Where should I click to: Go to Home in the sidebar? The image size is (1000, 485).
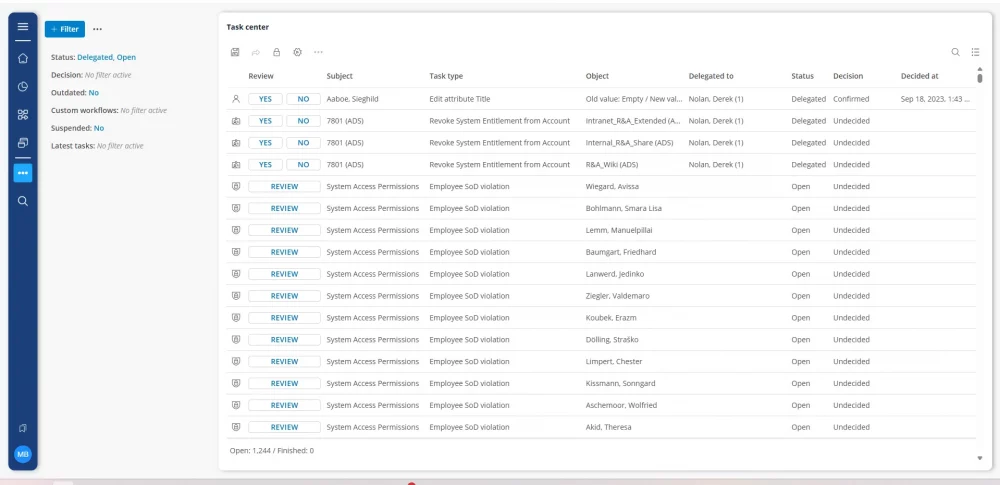23,58
